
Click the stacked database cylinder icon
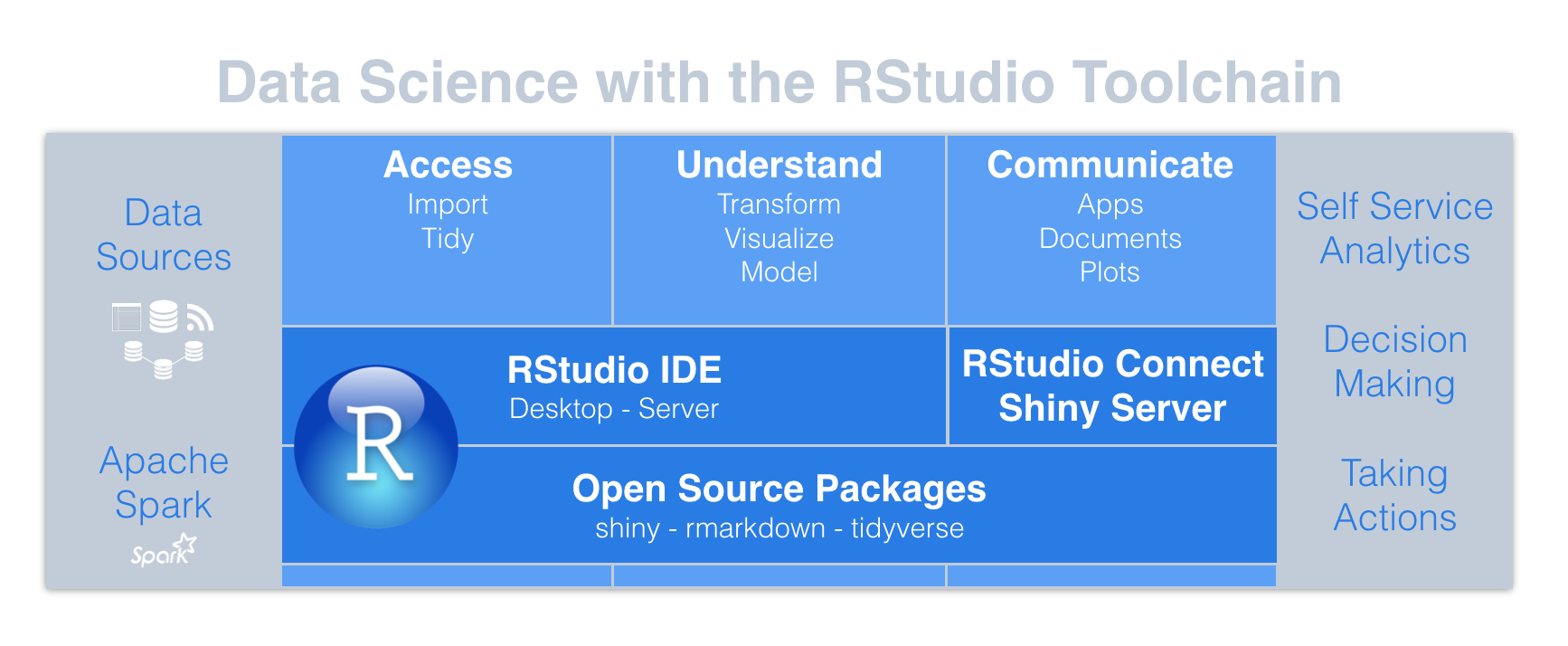[164, 317]
